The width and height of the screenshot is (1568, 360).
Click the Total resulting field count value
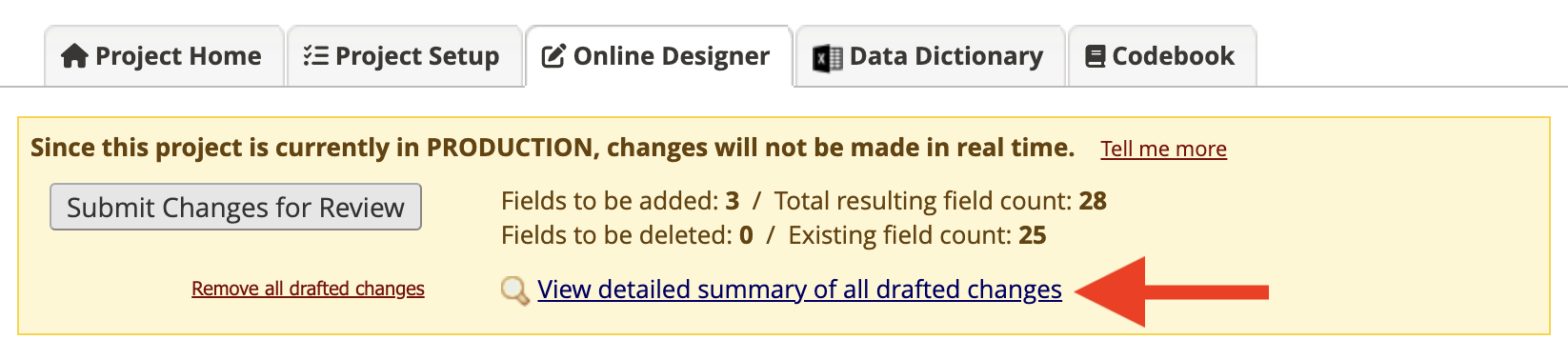pyautogui.click(x=1093, y=201)
